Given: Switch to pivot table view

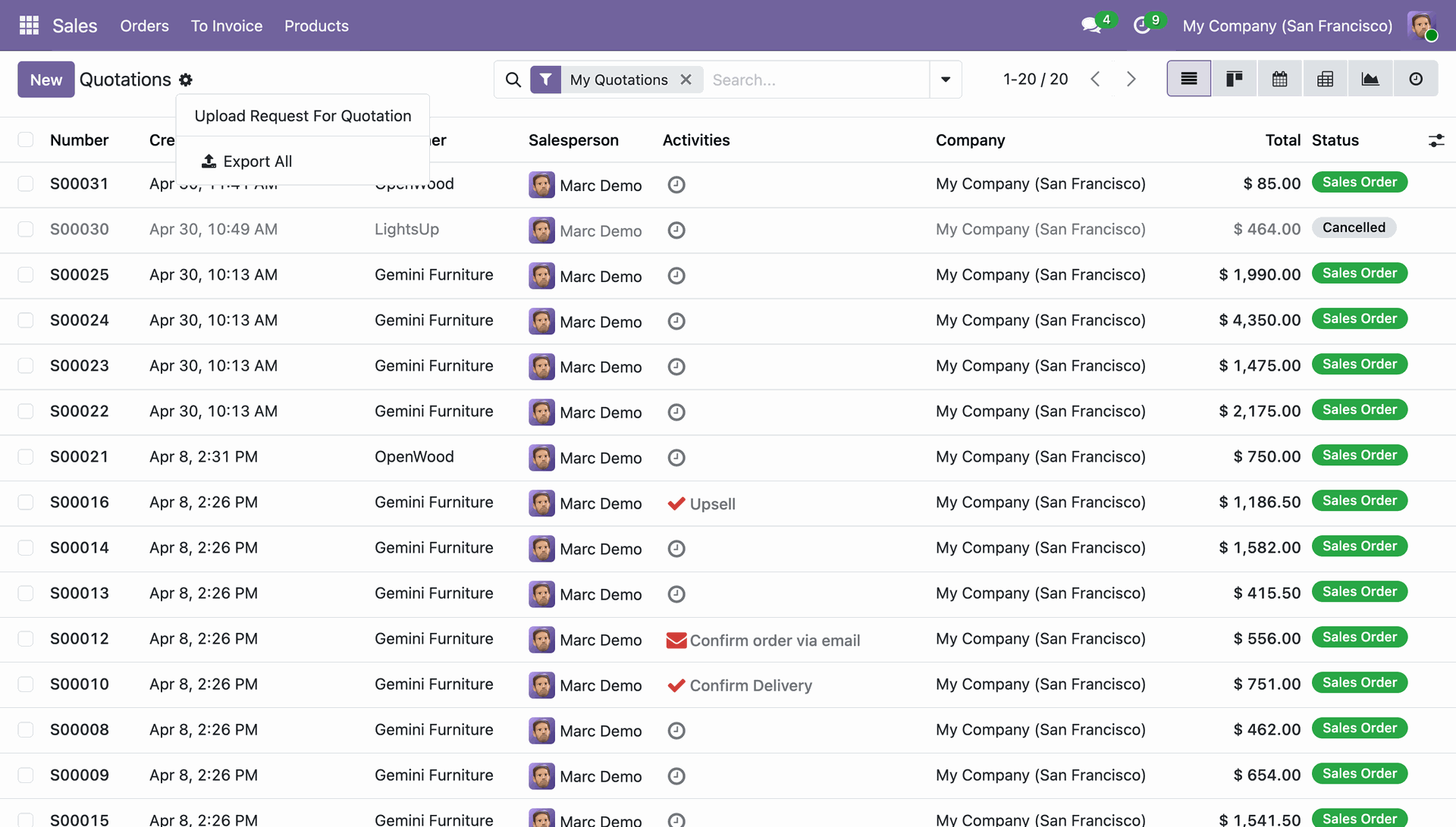Looking at the screenshot, I should click(1326, 79).
